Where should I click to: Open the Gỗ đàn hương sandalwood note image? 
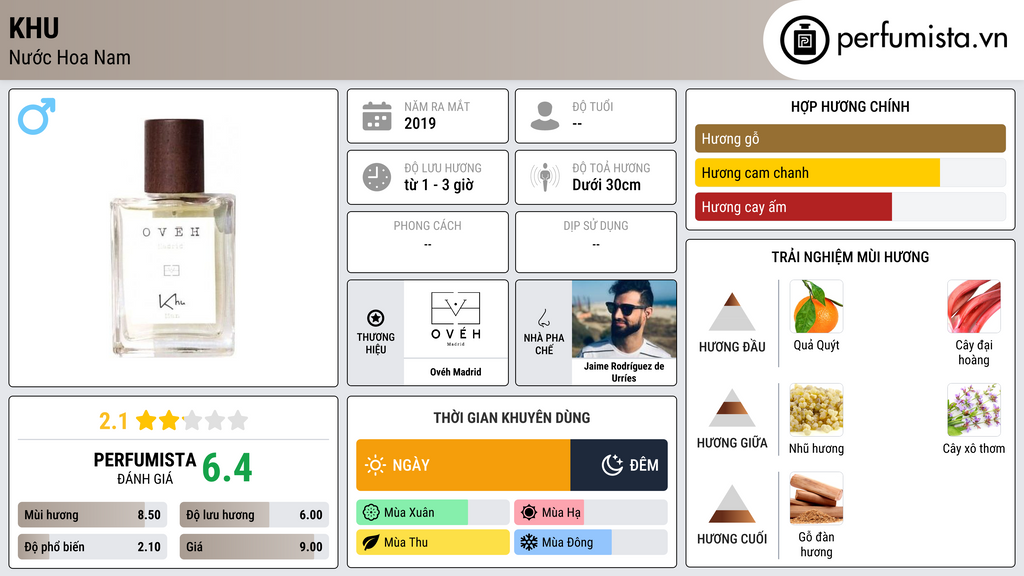[816, 498]
